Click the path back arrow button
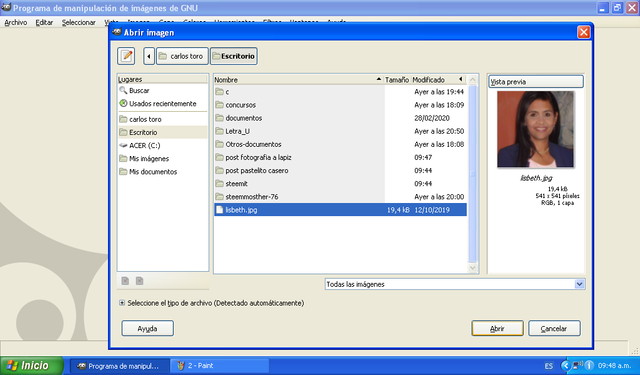This screenshot has width=640, height=375. [149, 56]
